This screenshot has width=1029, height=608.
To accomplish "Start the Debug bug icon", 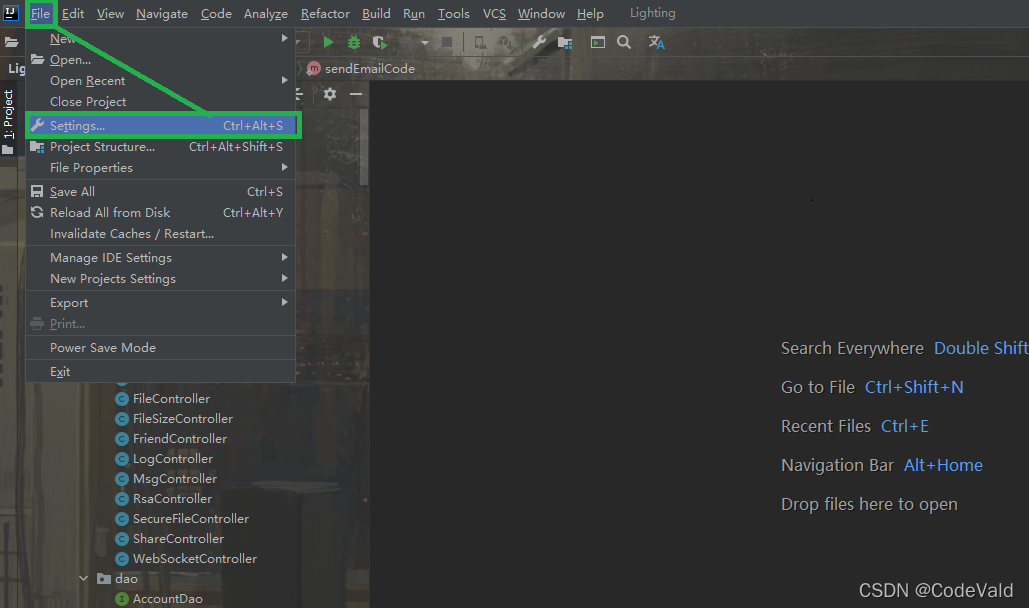I will point(354,43).
